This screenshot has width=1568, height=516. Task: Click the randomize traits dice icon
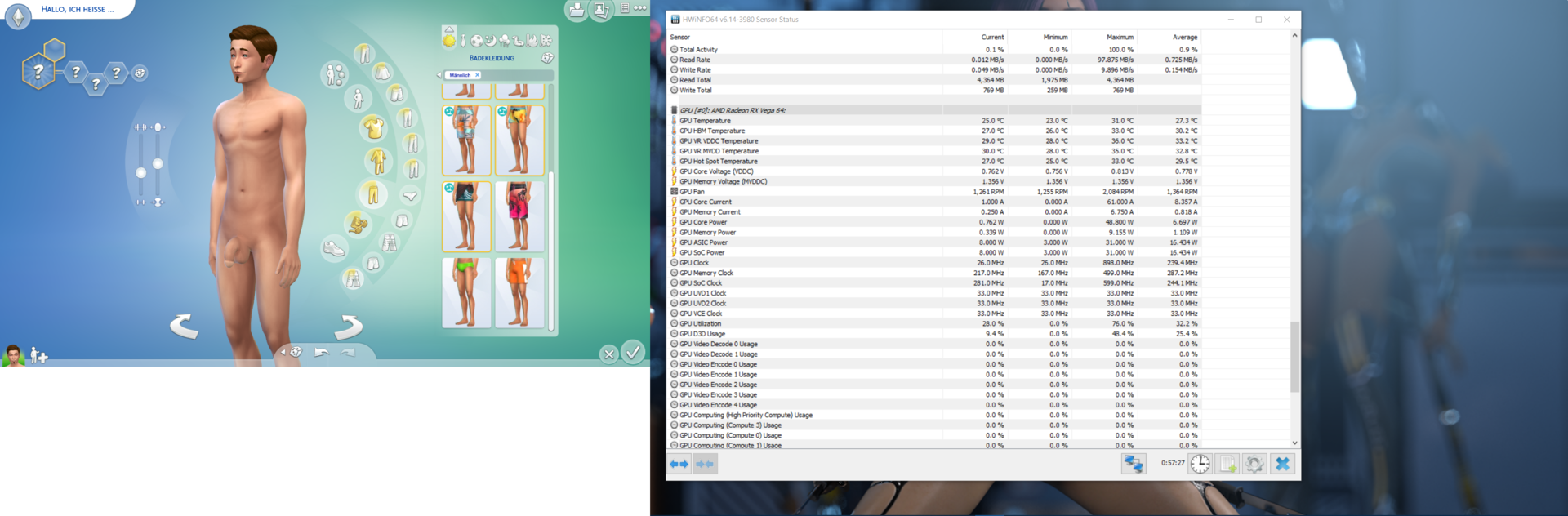click(140, 73)
